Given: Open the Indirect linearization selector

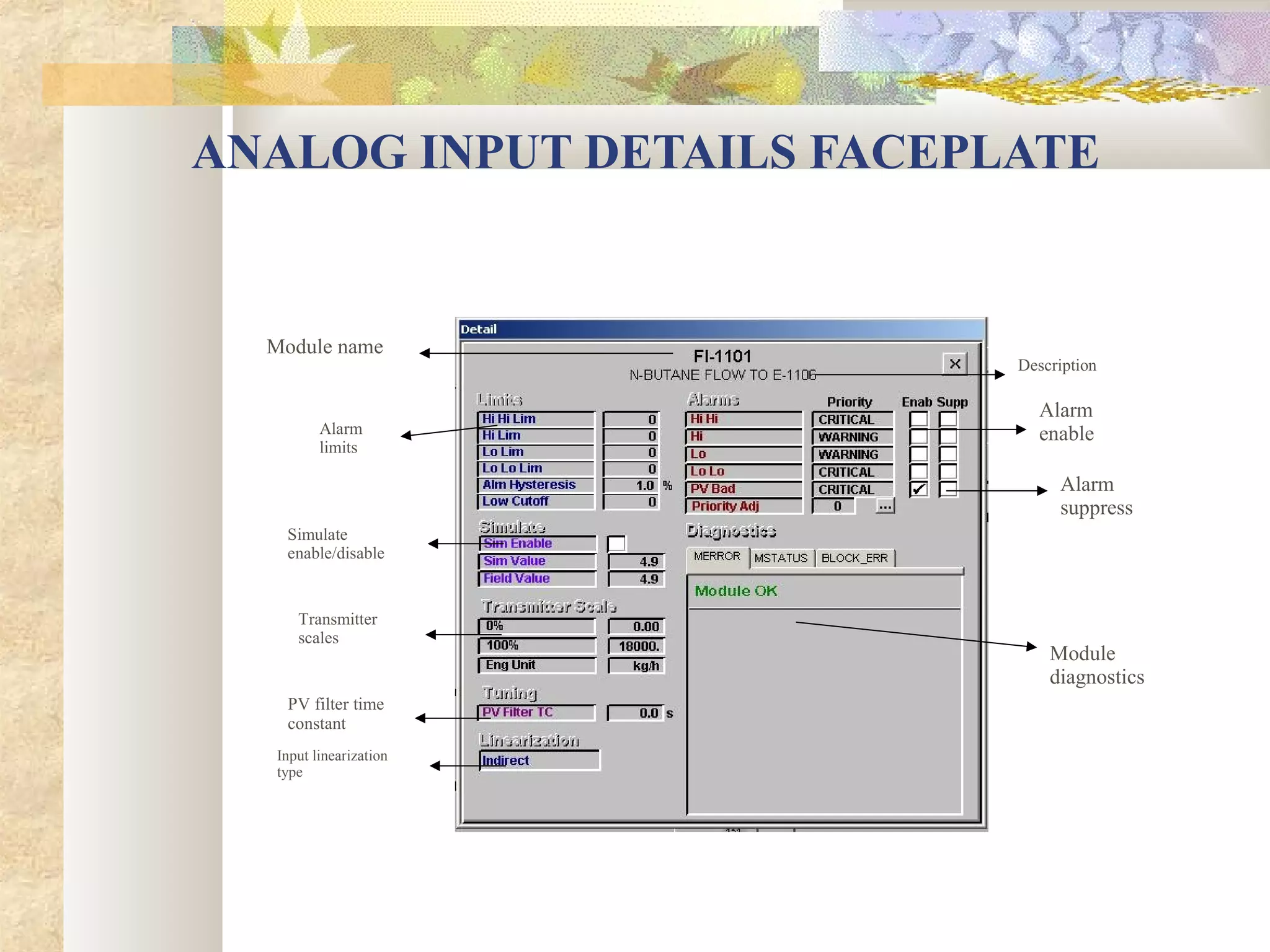Looking at the screenshot, I should [x=540, y=760].
